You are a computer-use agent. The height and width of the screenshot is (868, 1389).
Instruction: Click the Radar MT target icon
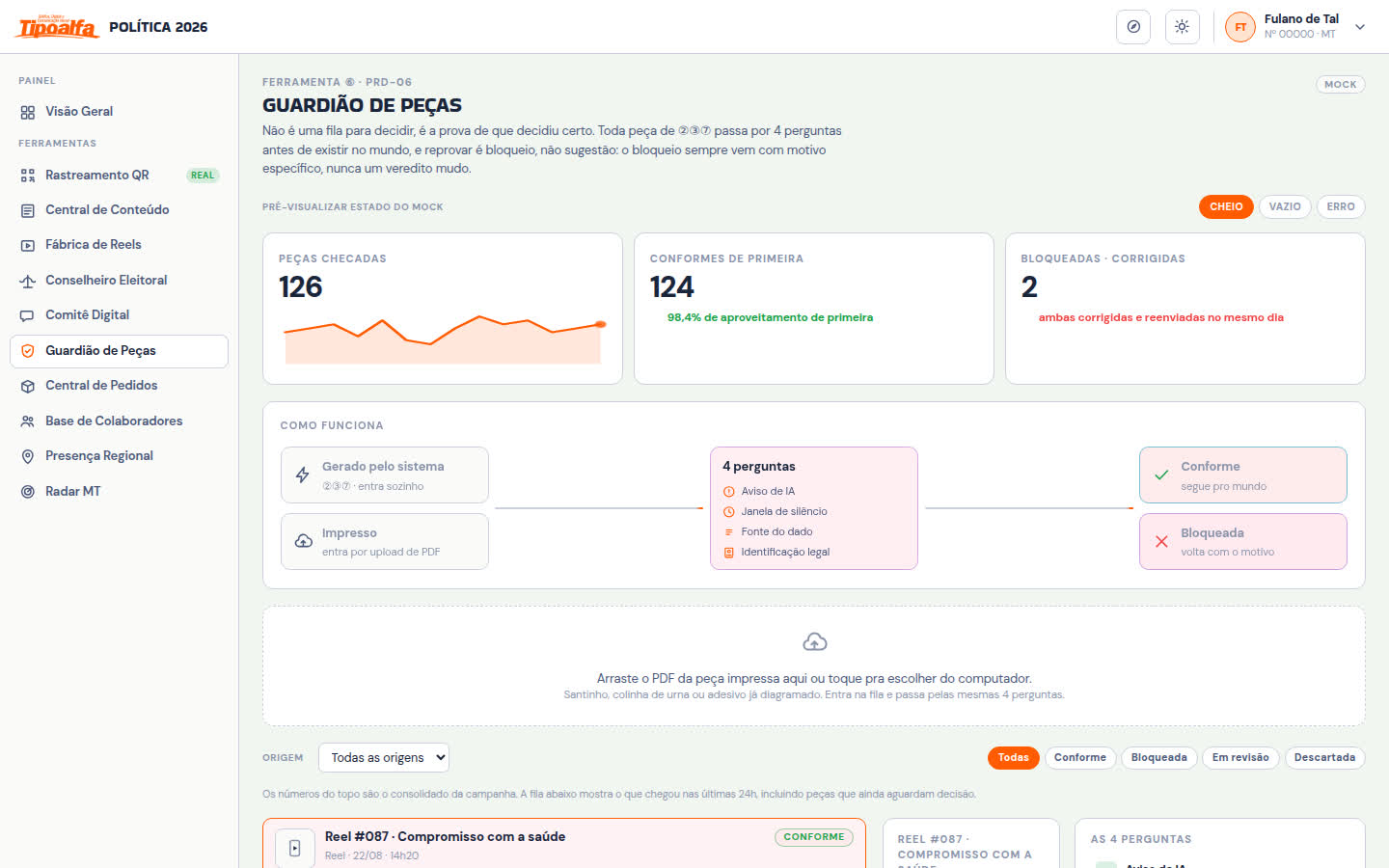pyautogui.click(x=27, y=492)
